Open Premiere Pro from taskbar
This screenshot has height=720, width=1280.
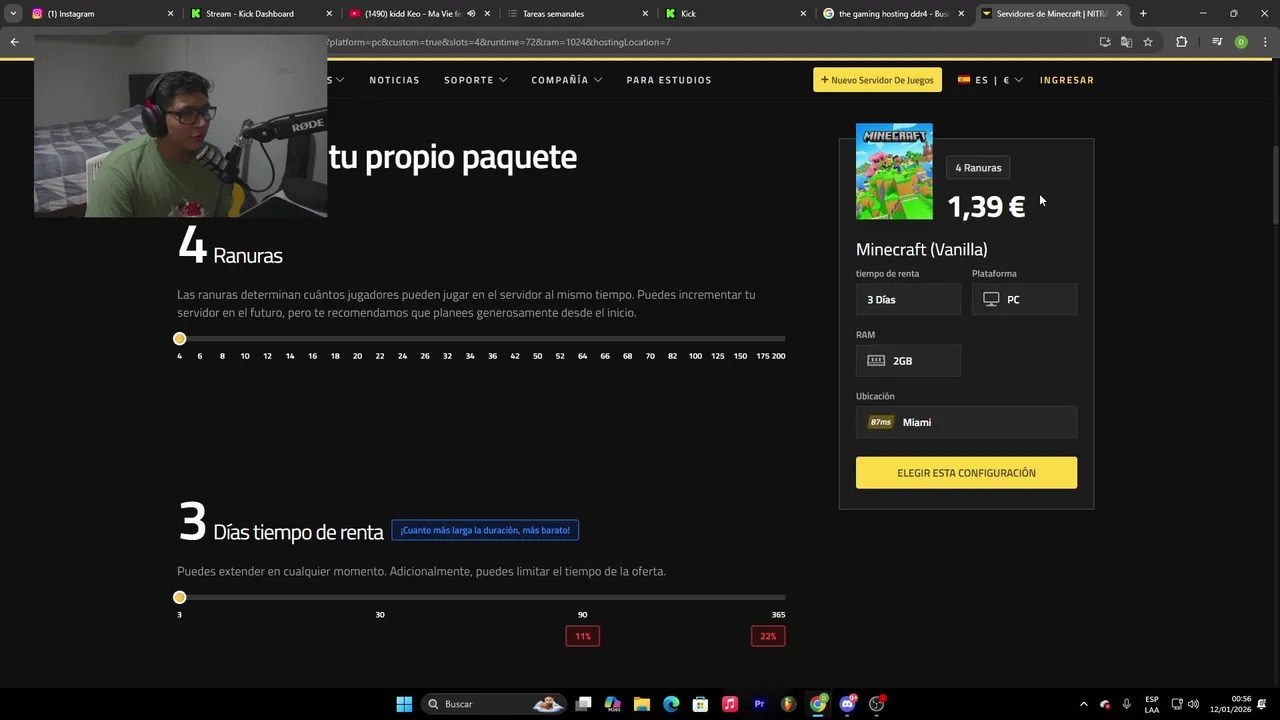click(x=759, y=704)
